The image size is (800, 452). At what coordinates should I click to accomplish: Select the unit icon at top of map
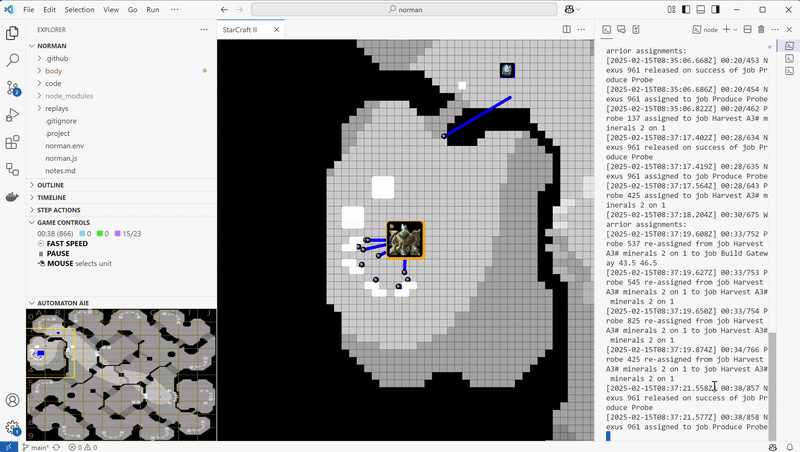[507, 70]
